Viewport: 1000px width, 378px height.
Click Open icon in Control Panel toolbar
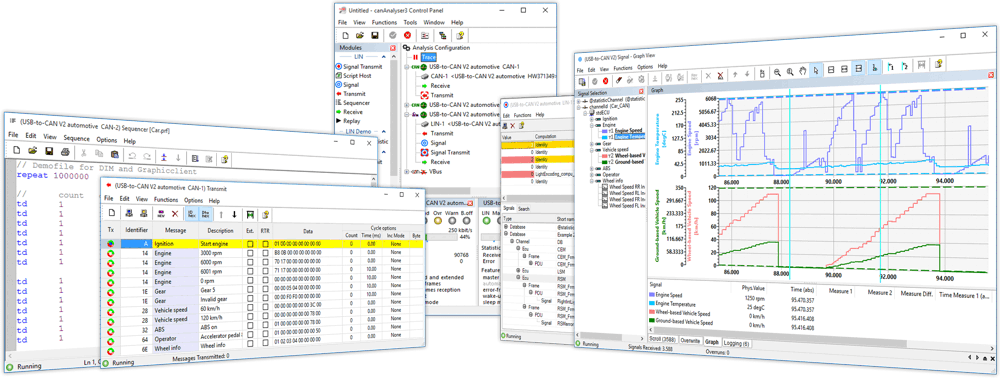pos(360,36)
